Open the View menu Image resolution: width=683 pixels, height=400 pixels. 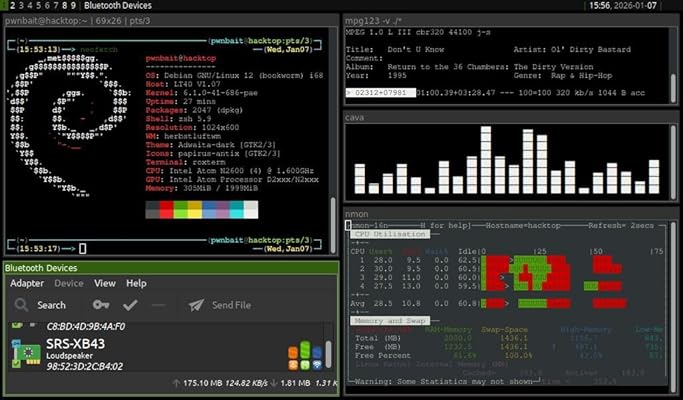(x=107, y=283)
